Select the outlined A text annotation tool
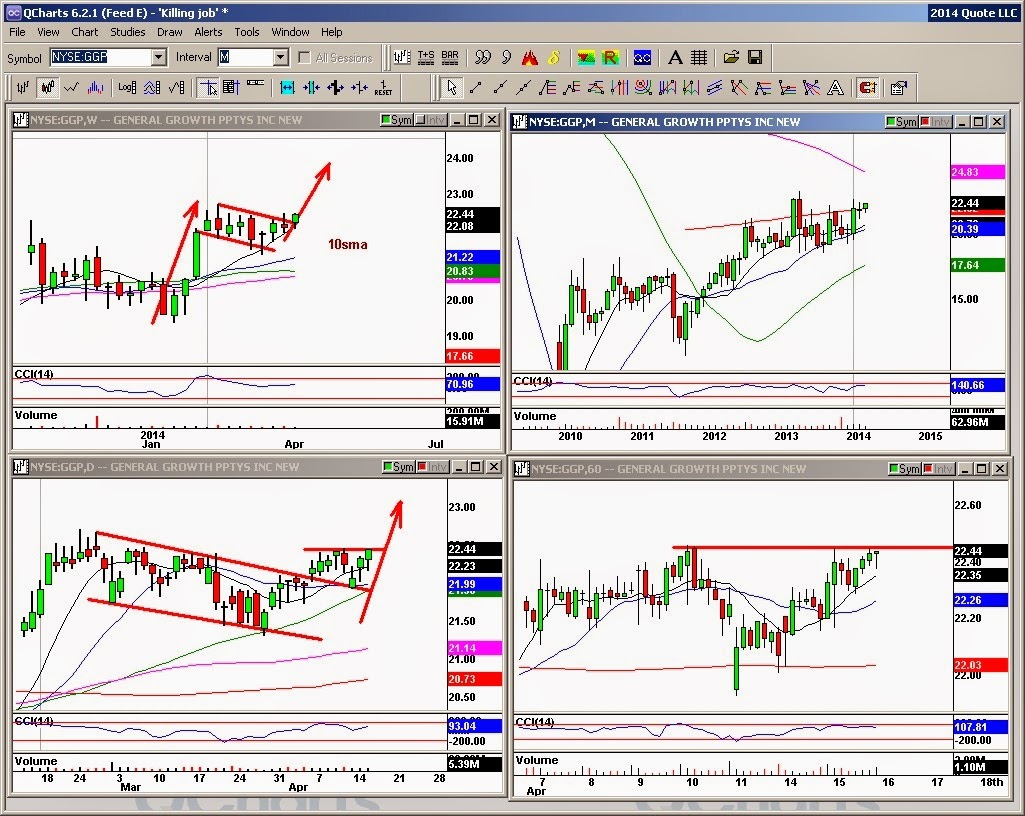Viewport: 1025px width, 816px height. pos(835,88)
